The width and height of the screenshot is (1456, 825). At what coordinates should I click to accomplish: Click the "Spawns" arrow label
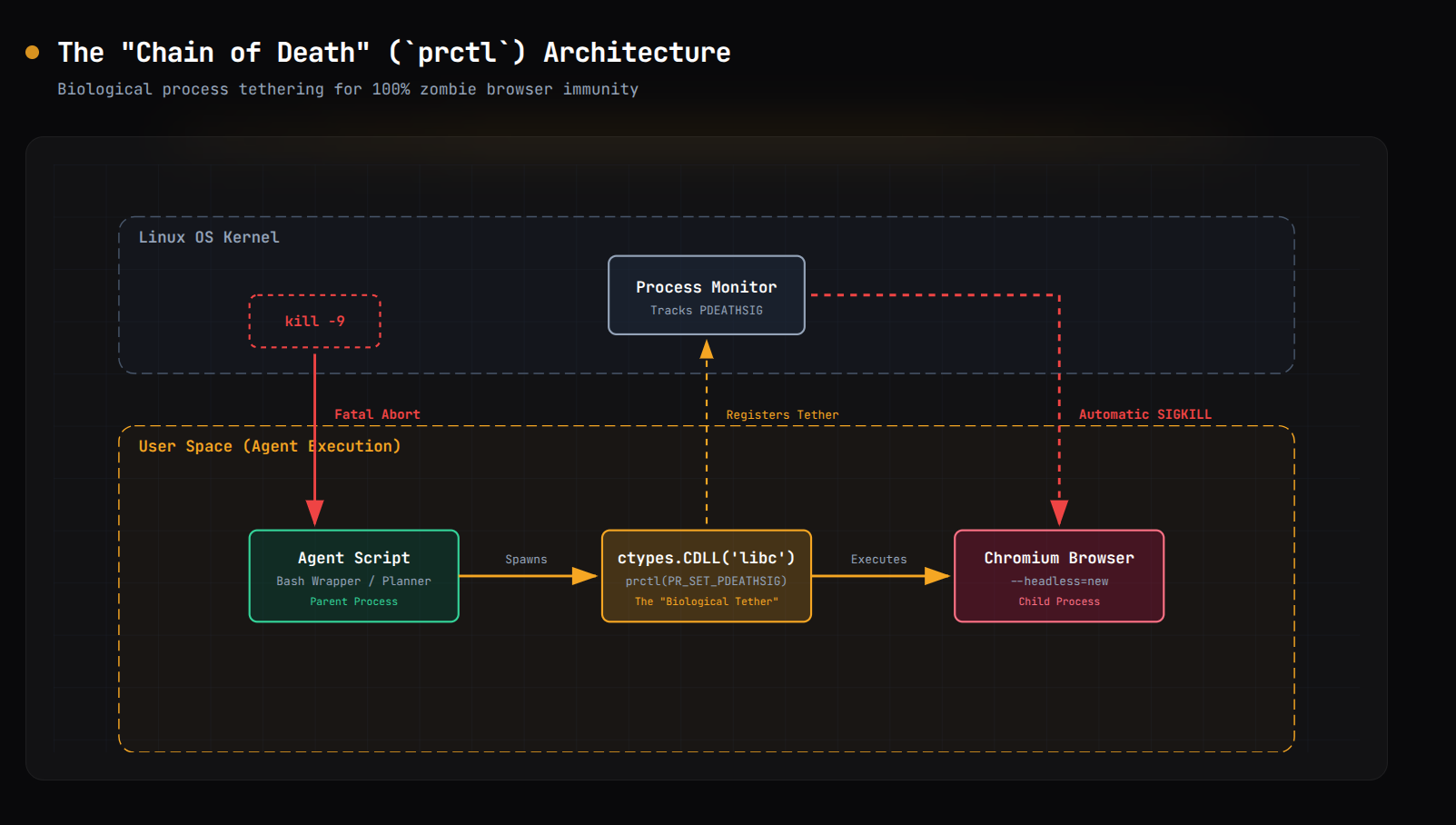coord(527,560)
